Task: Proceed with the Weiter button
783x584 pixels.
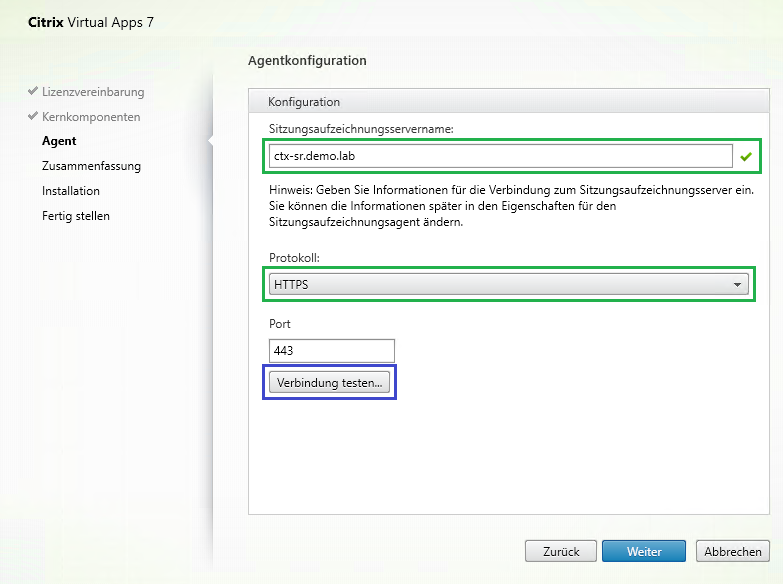Action: 644,551
